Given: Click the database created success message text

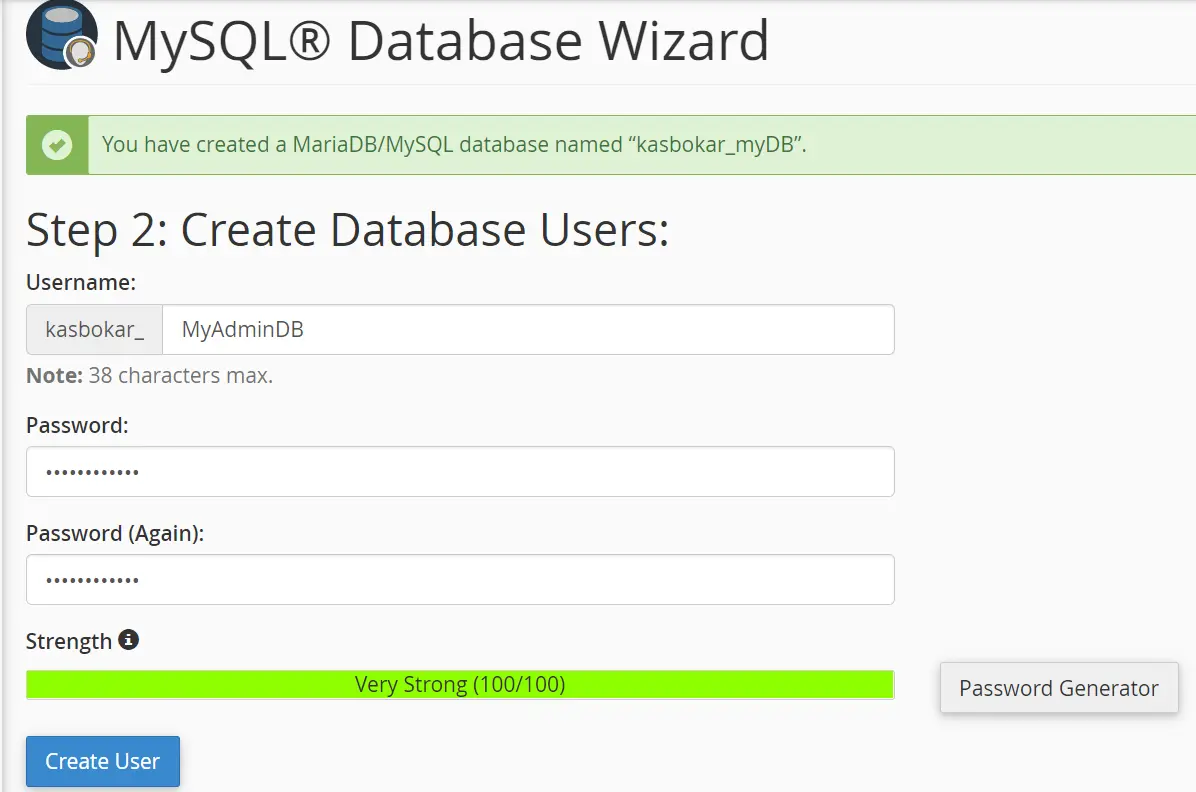Looking at the screenshot, I should point(454,144).
